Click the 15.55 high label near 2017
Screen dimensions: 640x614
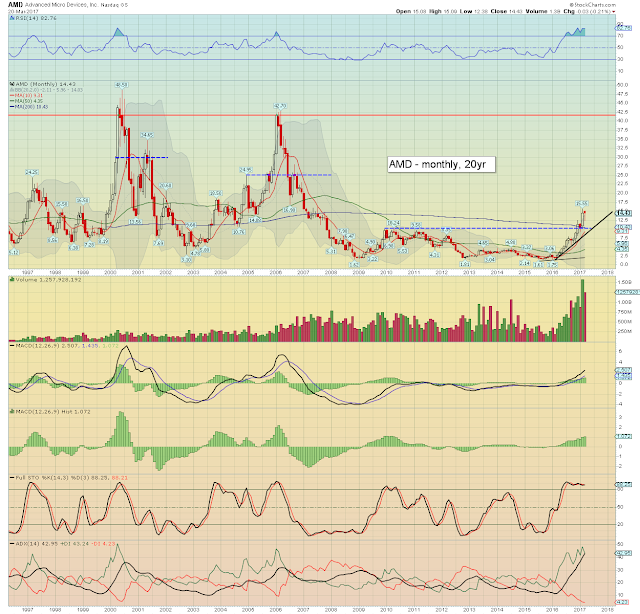click(x=582, y=203)
